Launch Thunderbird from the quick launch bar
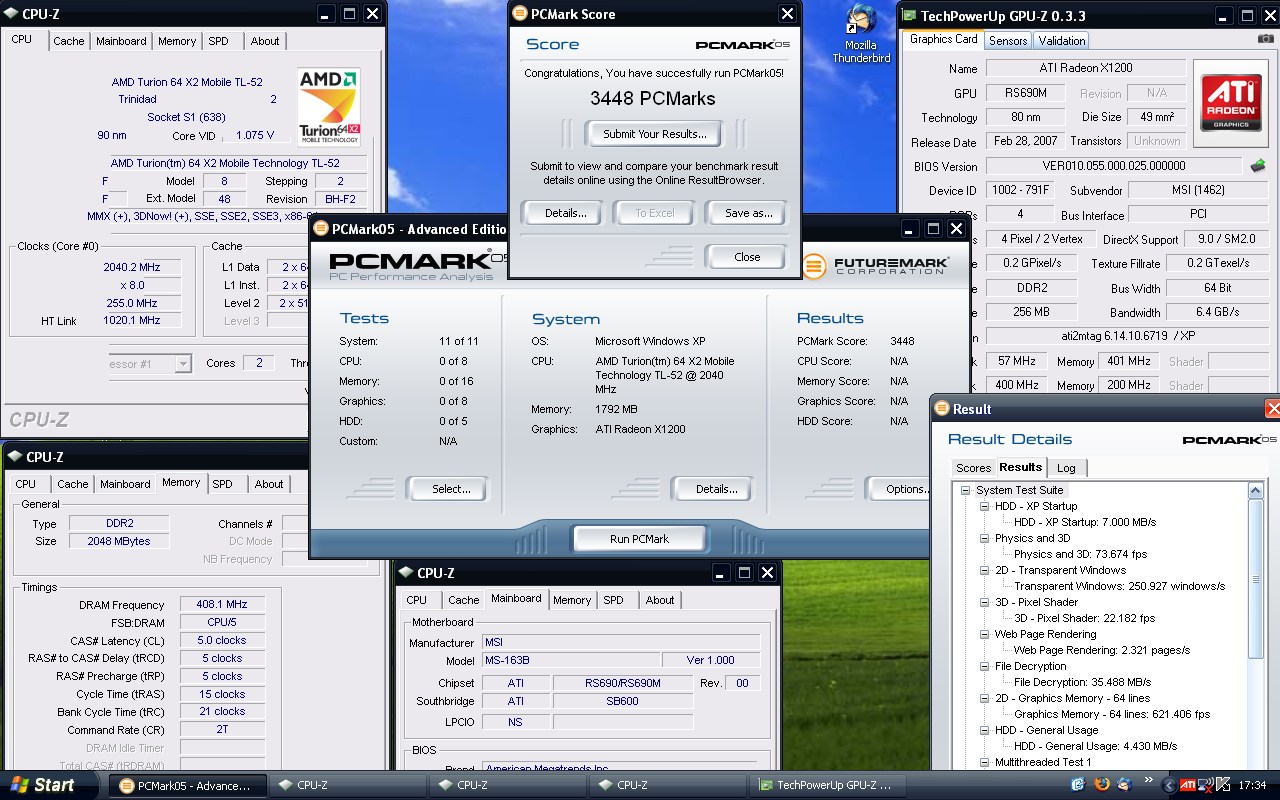Viewport: 1280px width, 800px height. click(x=1124, y=784)
